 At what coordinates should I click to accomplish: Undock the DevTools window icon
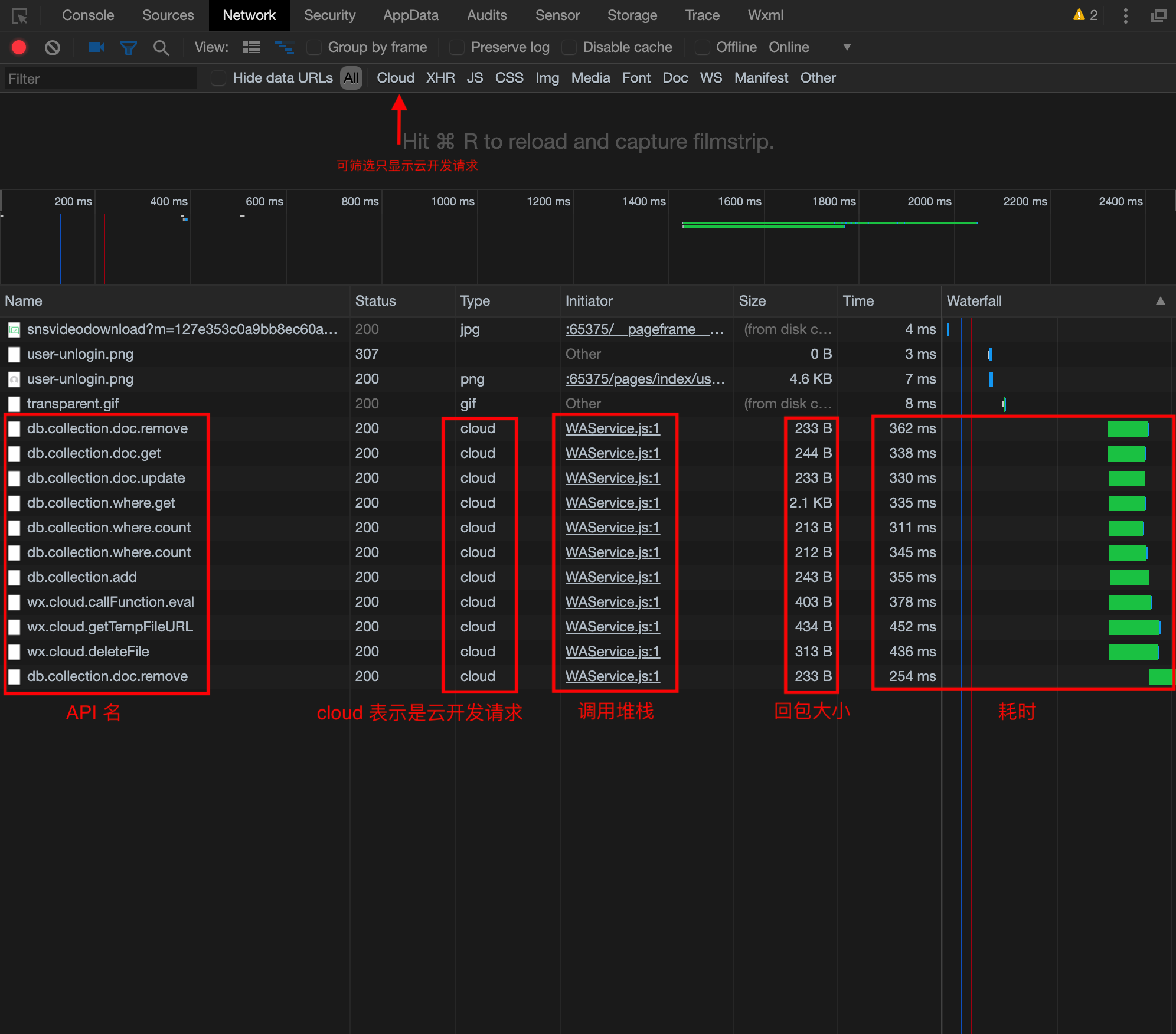click(x=1159, y=16)
